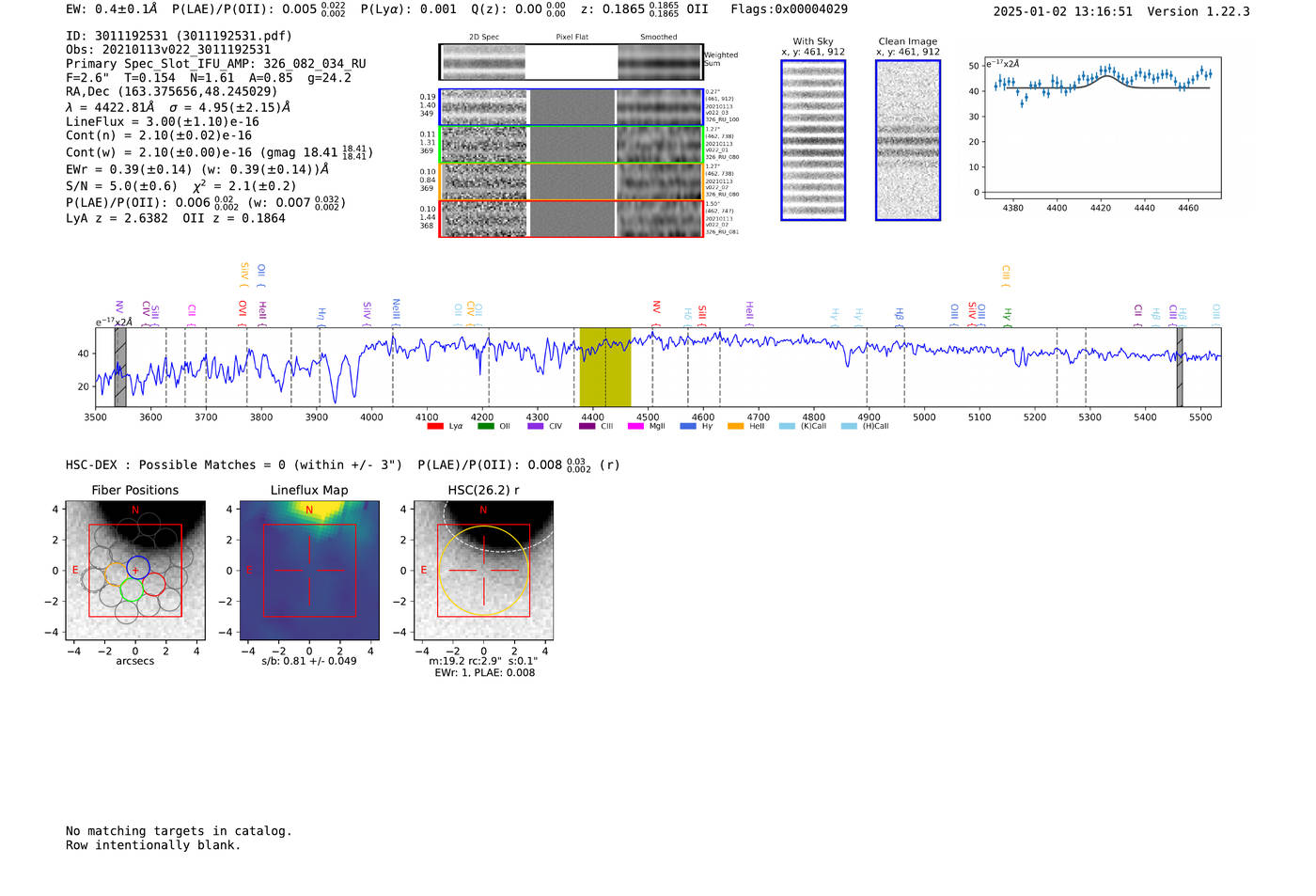
Task: Select the red-bordered fiber 2D spectrum row
Action: point(571,219)
